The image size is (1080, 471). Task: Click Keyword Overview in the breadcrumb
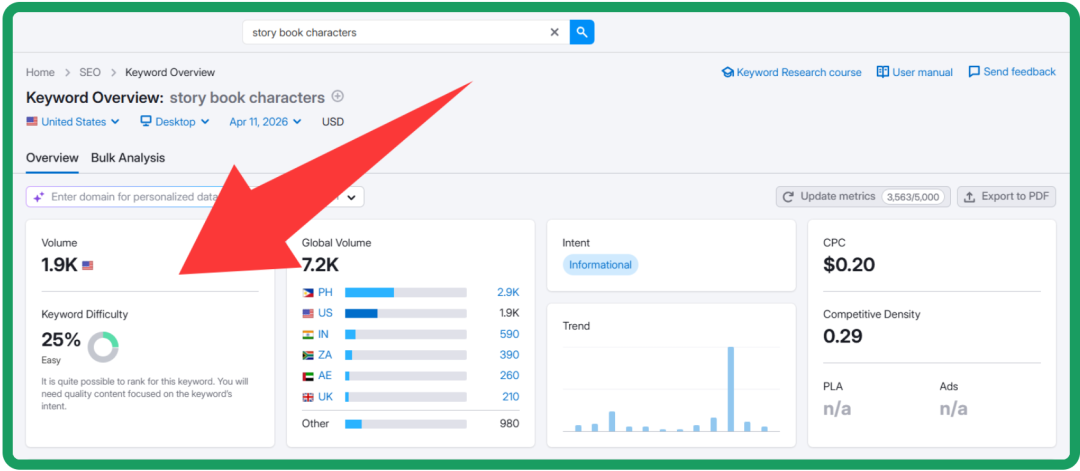pos(170,72)
